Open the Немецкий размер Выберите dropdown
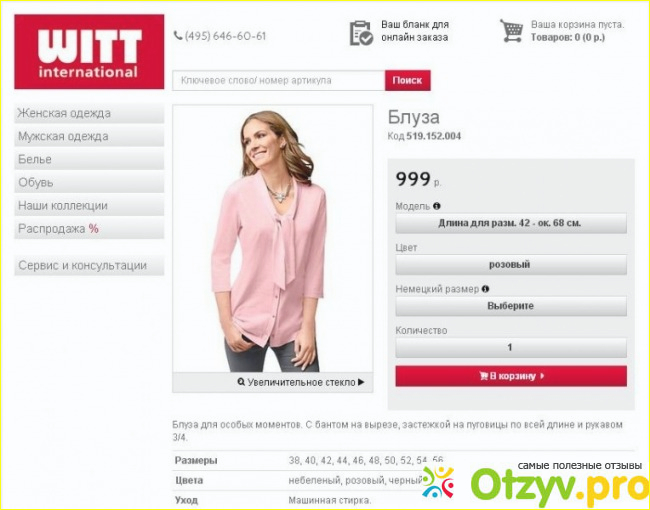 click(x=511, y=306)
